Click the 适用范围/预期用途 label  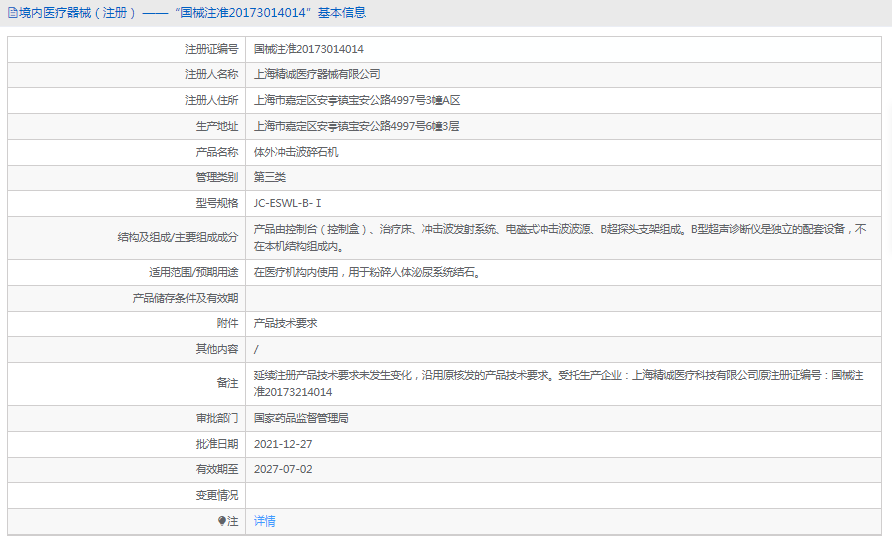pyautogui.click(x=193, y=272)
